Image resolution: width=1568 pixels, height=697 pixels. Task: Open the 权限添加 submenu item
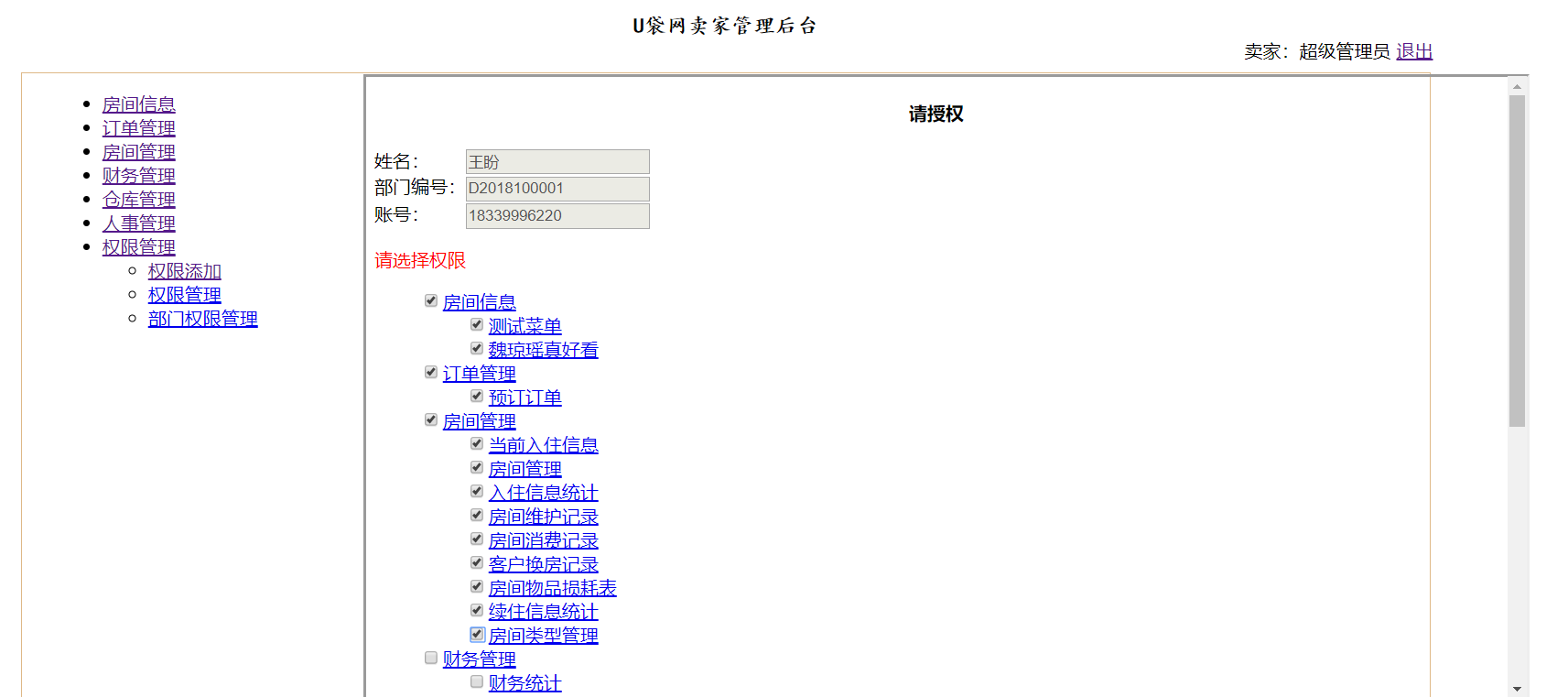(184, 271)
